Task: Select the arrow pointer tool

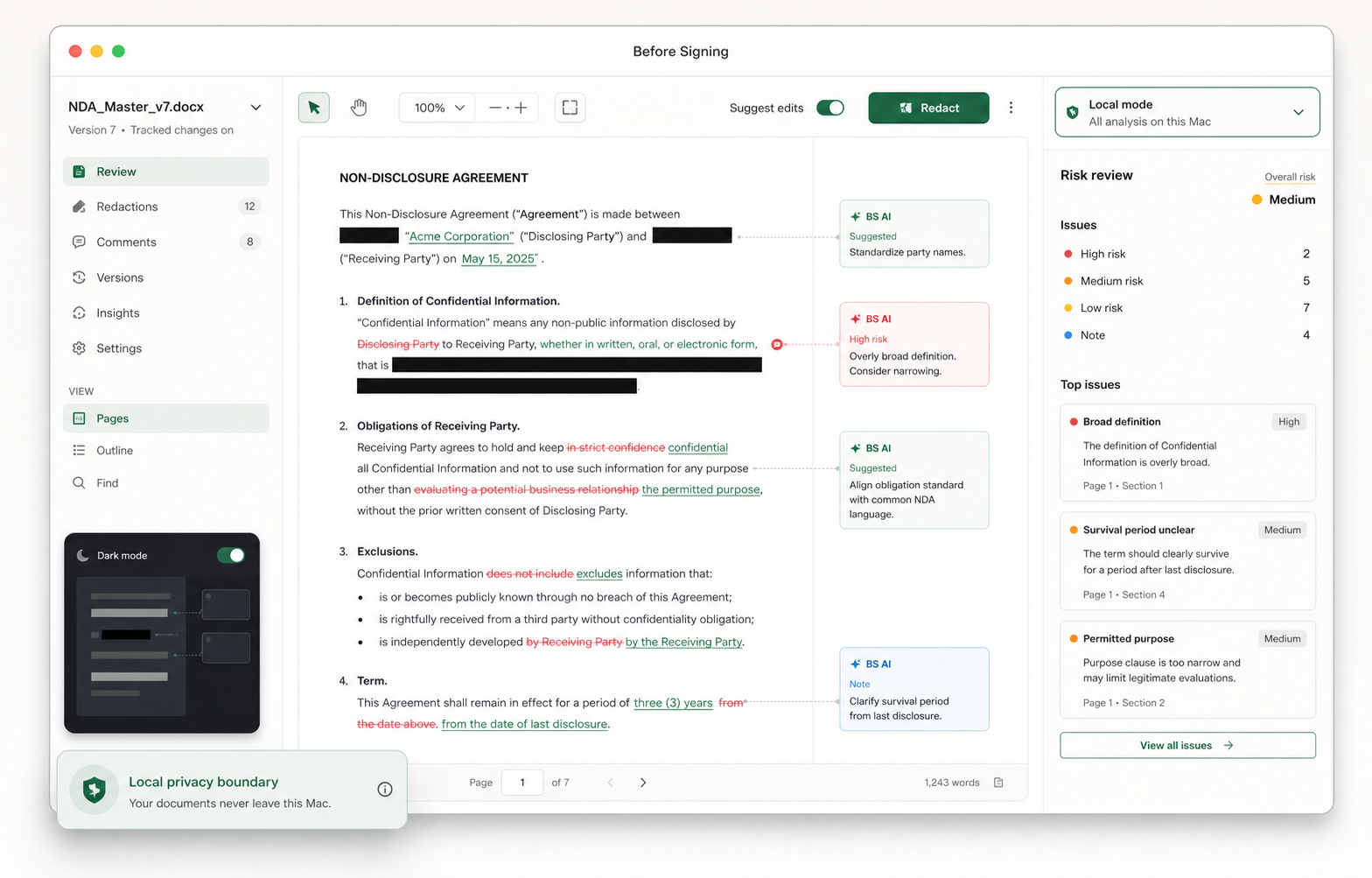Action: pyautogui.click(x=314, y=108)
